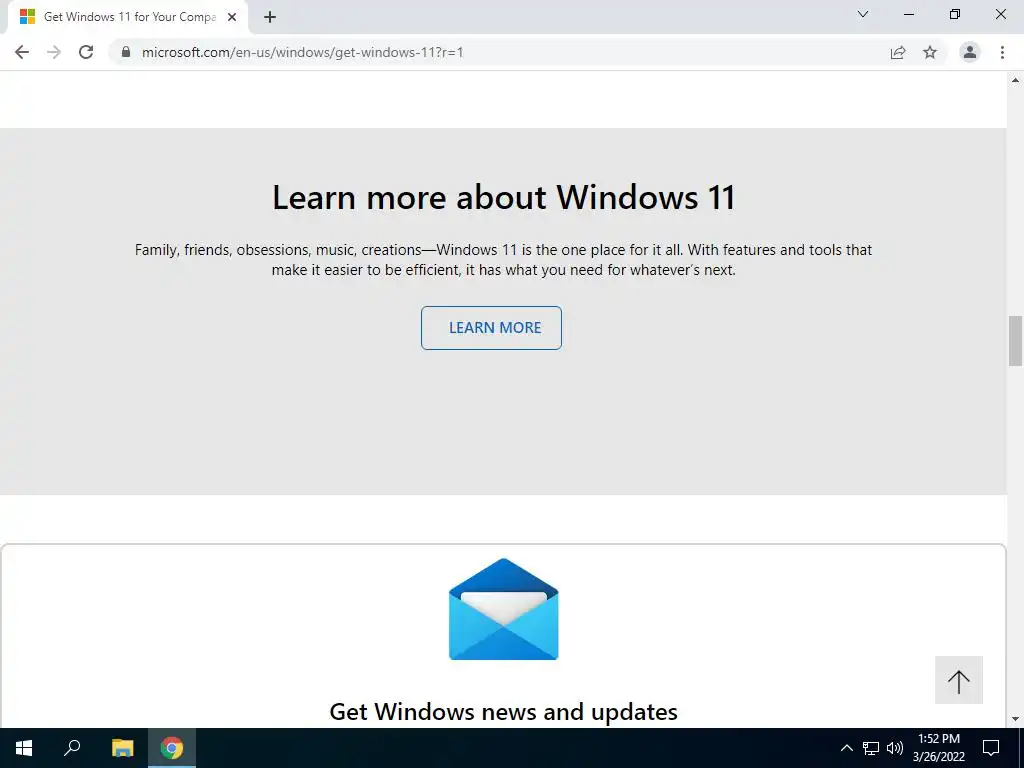The image size is (1024, 768).
Task: Open a new tab with the plus button
Action: click(270, 17)
